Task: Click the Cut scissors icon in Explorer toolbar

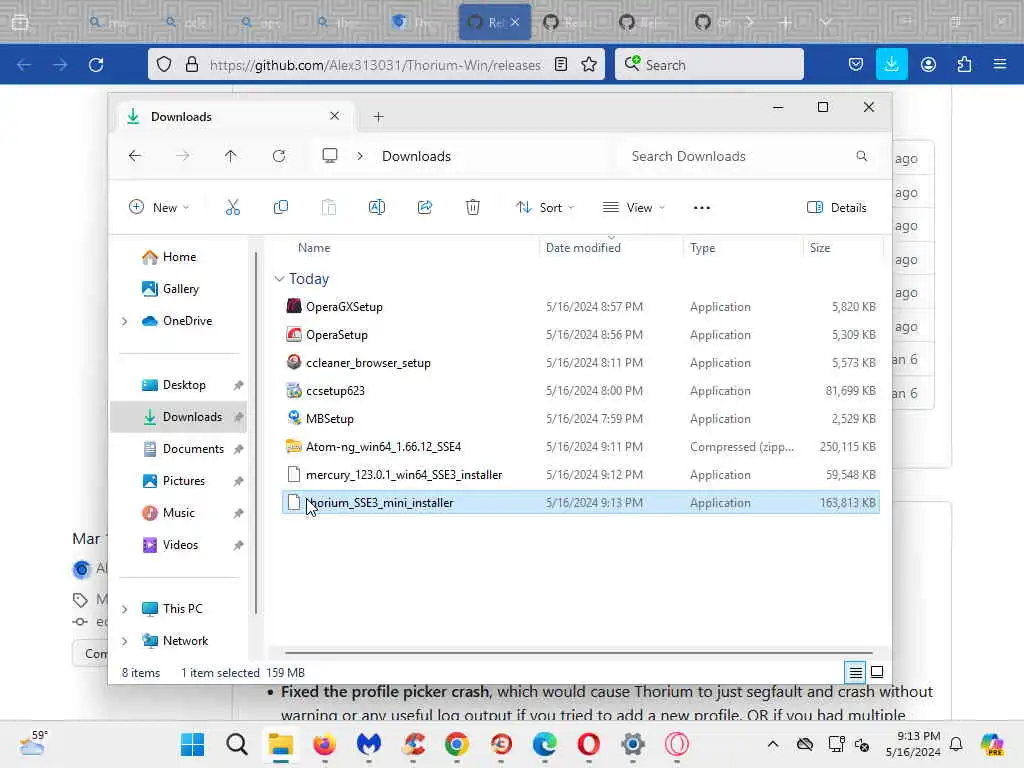Action: [x=232, y=208]
